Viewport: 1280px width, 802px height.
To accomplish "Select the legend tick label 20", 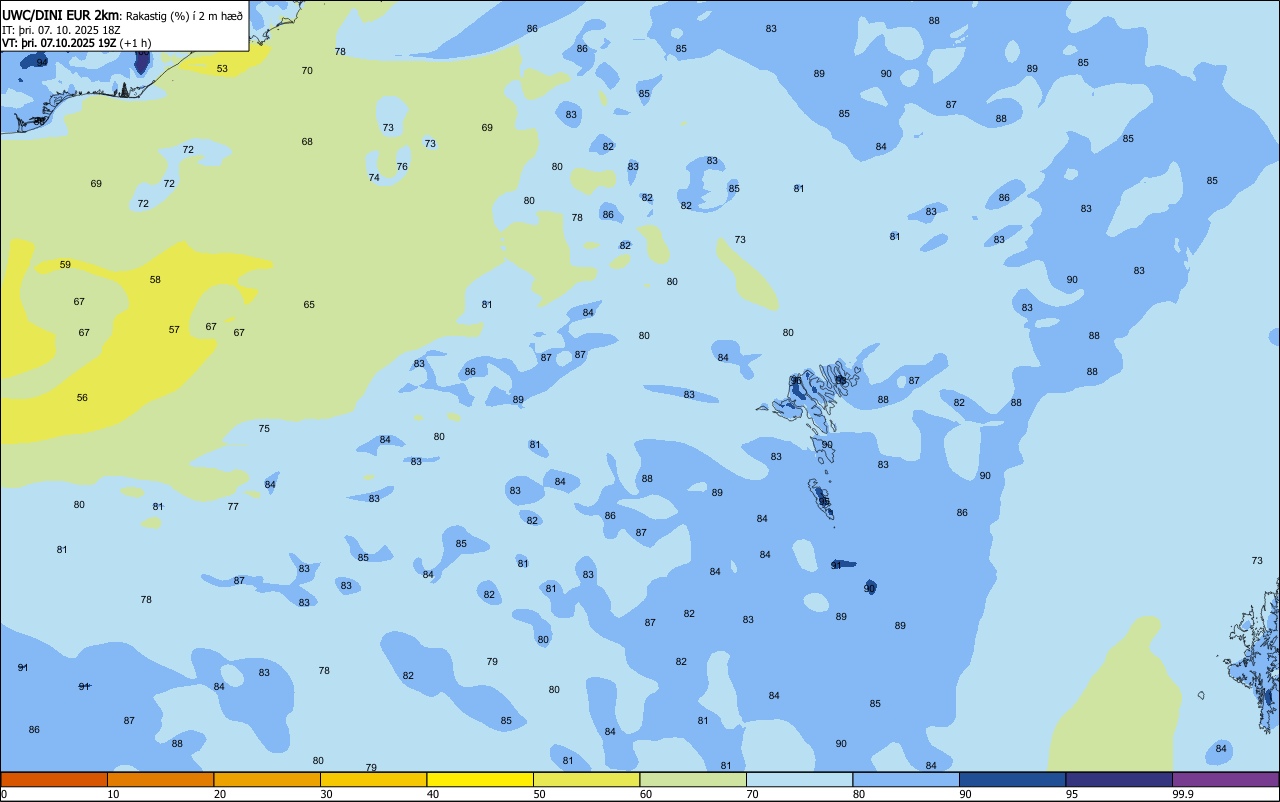I will point(219,794).
